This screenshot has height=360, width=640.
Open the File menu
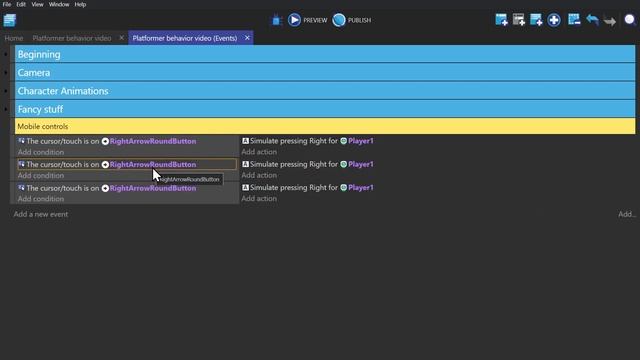pos(7,4)
